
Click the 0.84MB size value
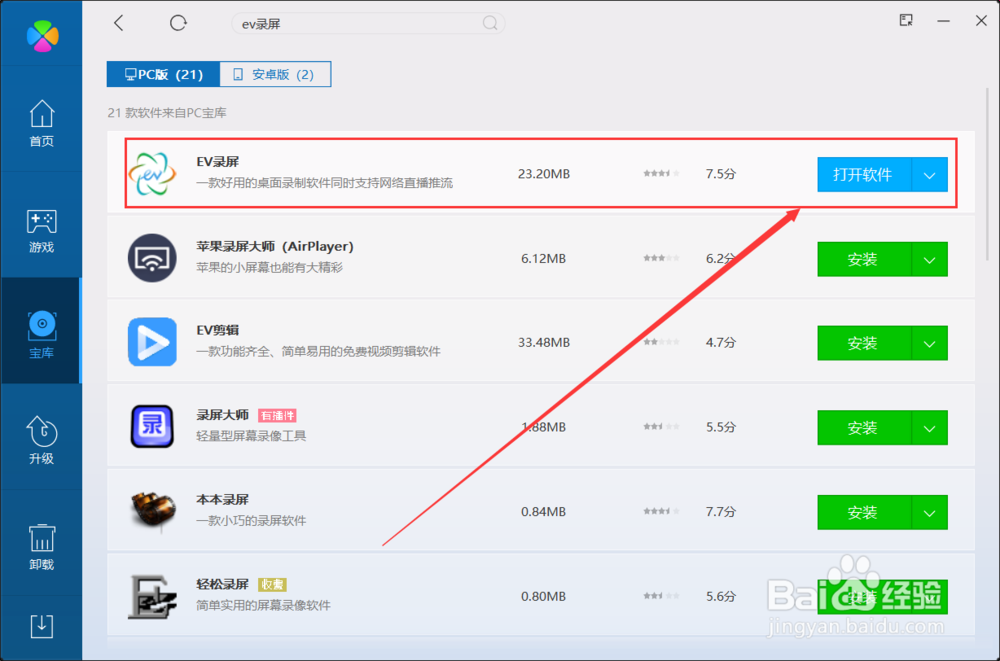(543, 512)
